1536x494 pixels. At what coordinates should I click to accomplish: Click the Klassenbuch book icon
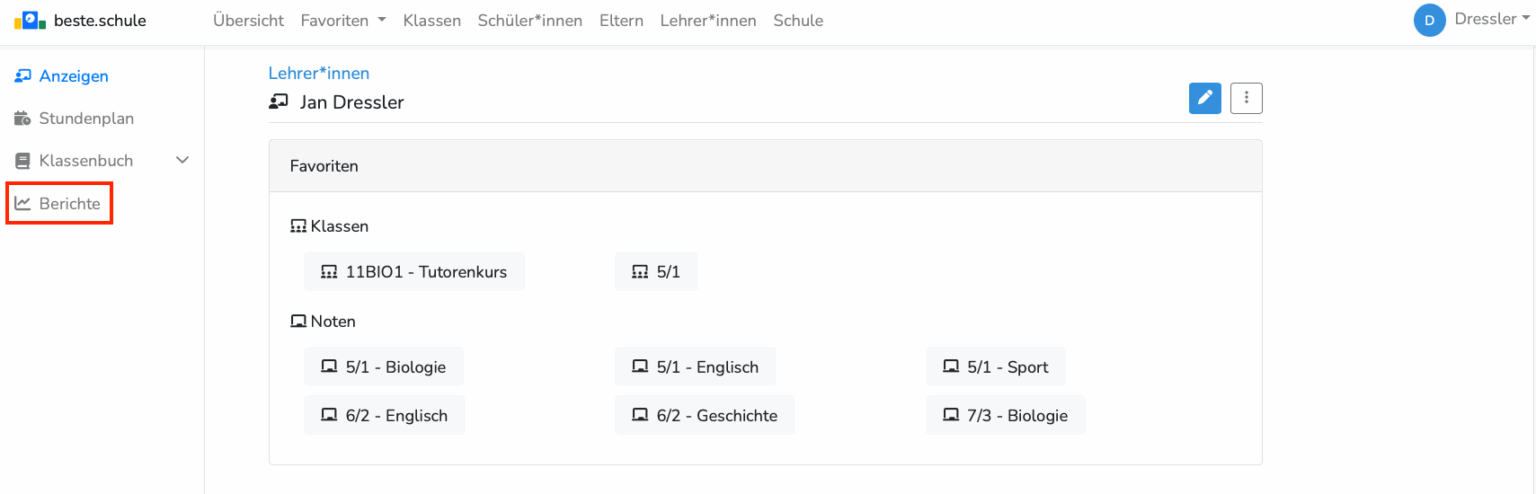pyautogui.click(x=22, y=161)
